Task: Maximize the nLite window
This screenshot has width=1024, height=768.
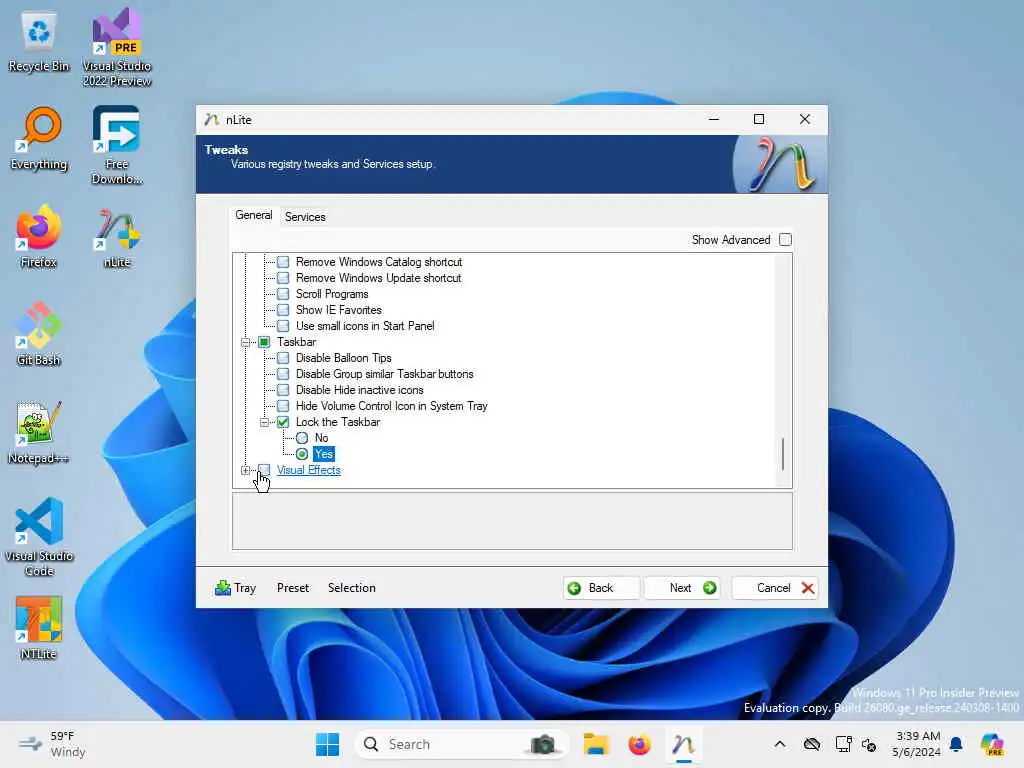Action: tap(759, 119)
